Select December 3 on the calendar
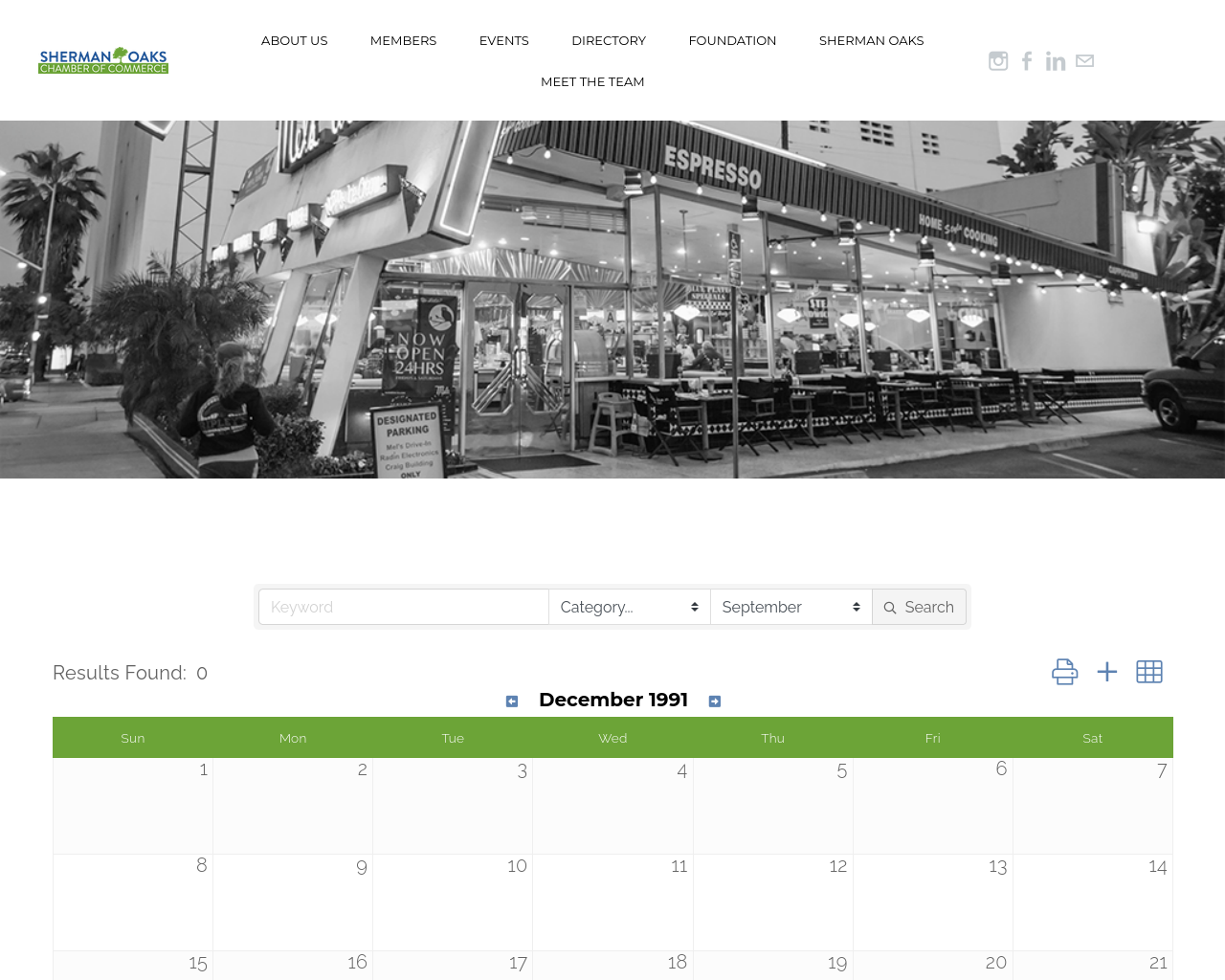This screenshot has width=1225, height=980. point(453,806)
